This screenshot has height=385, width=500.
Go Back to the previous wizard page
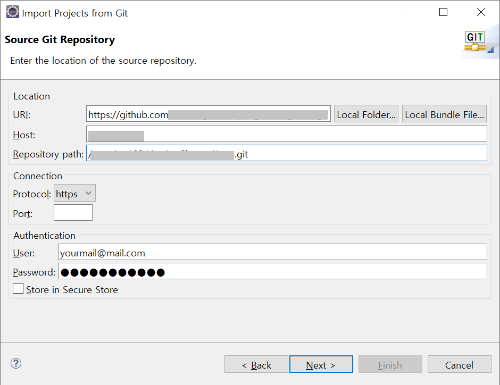(256, 364)
